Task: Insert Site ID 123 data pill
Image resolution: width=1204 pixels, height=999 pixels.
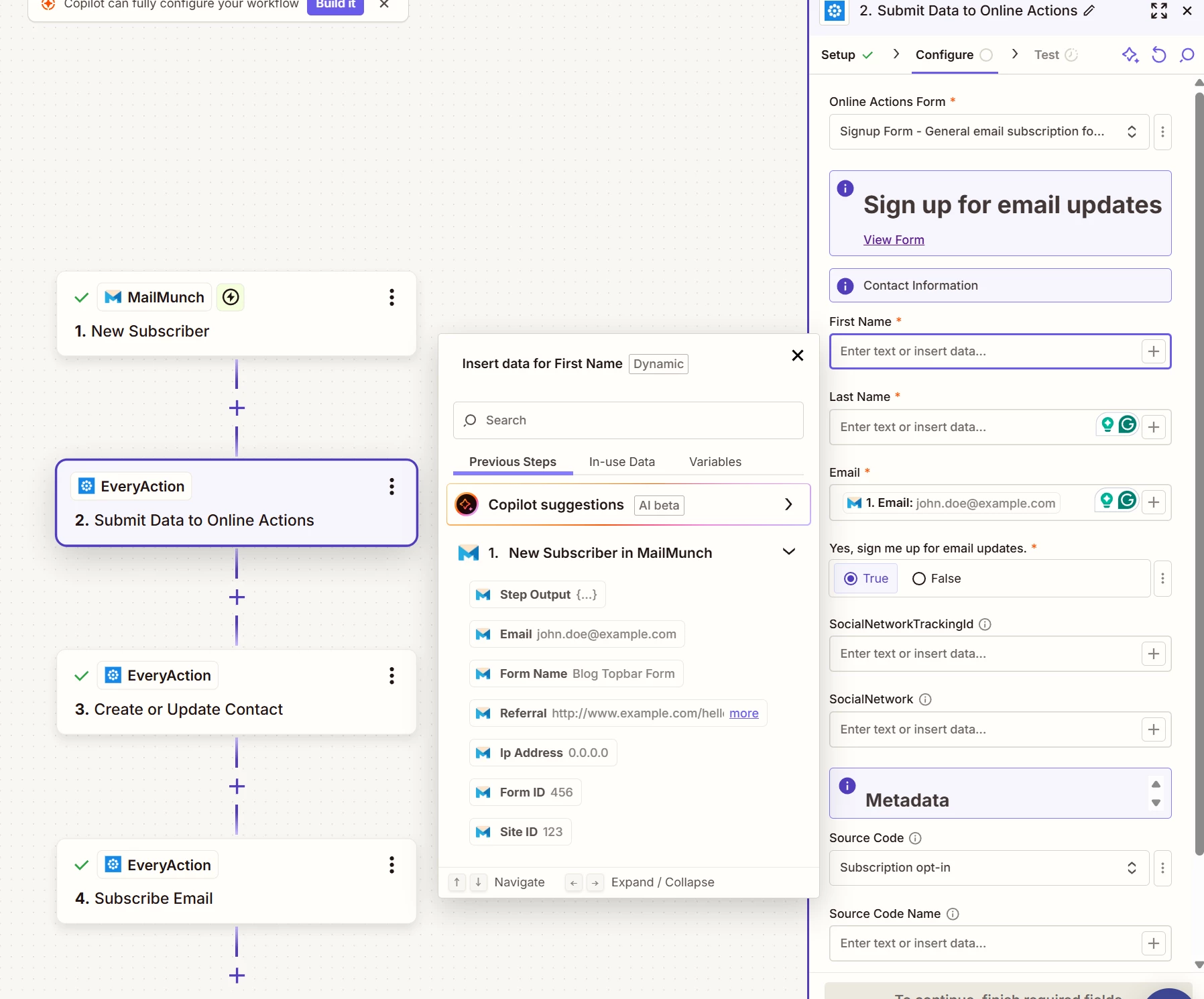Action: [520, 832]
